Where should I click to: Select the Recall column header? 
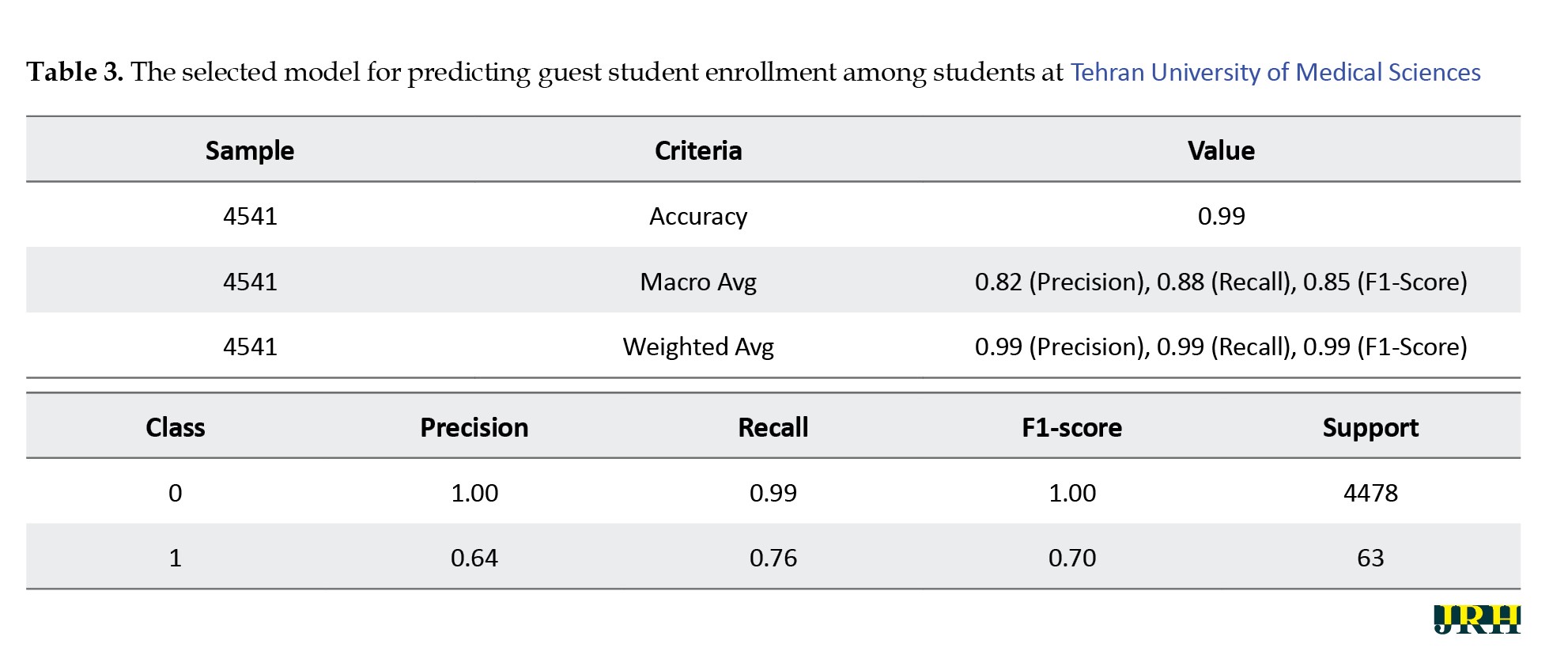pyautogui.click(x=773, y=427)
